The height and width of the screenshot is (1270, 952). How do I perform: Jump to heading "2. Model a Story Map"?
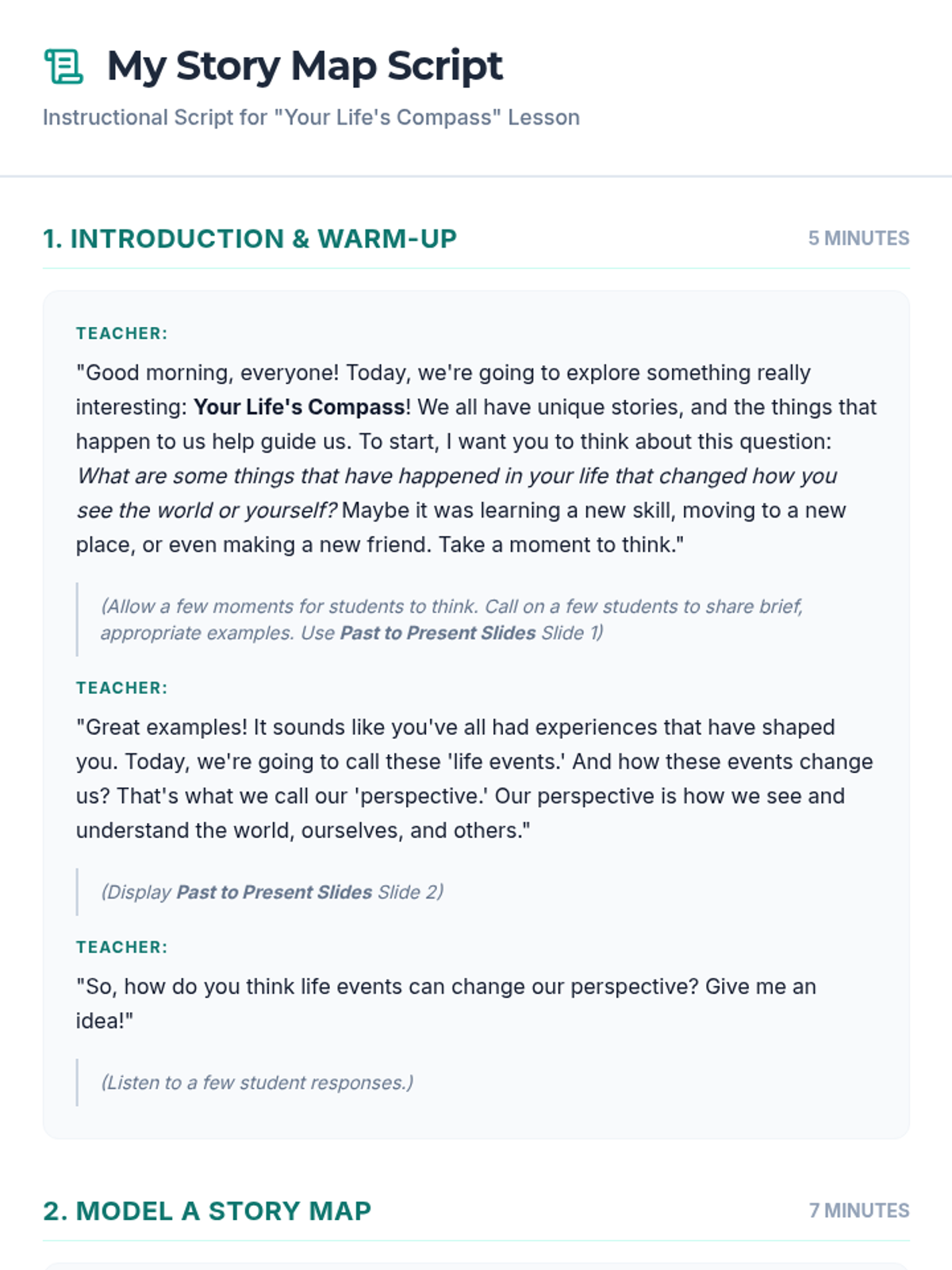[207, 1211]
